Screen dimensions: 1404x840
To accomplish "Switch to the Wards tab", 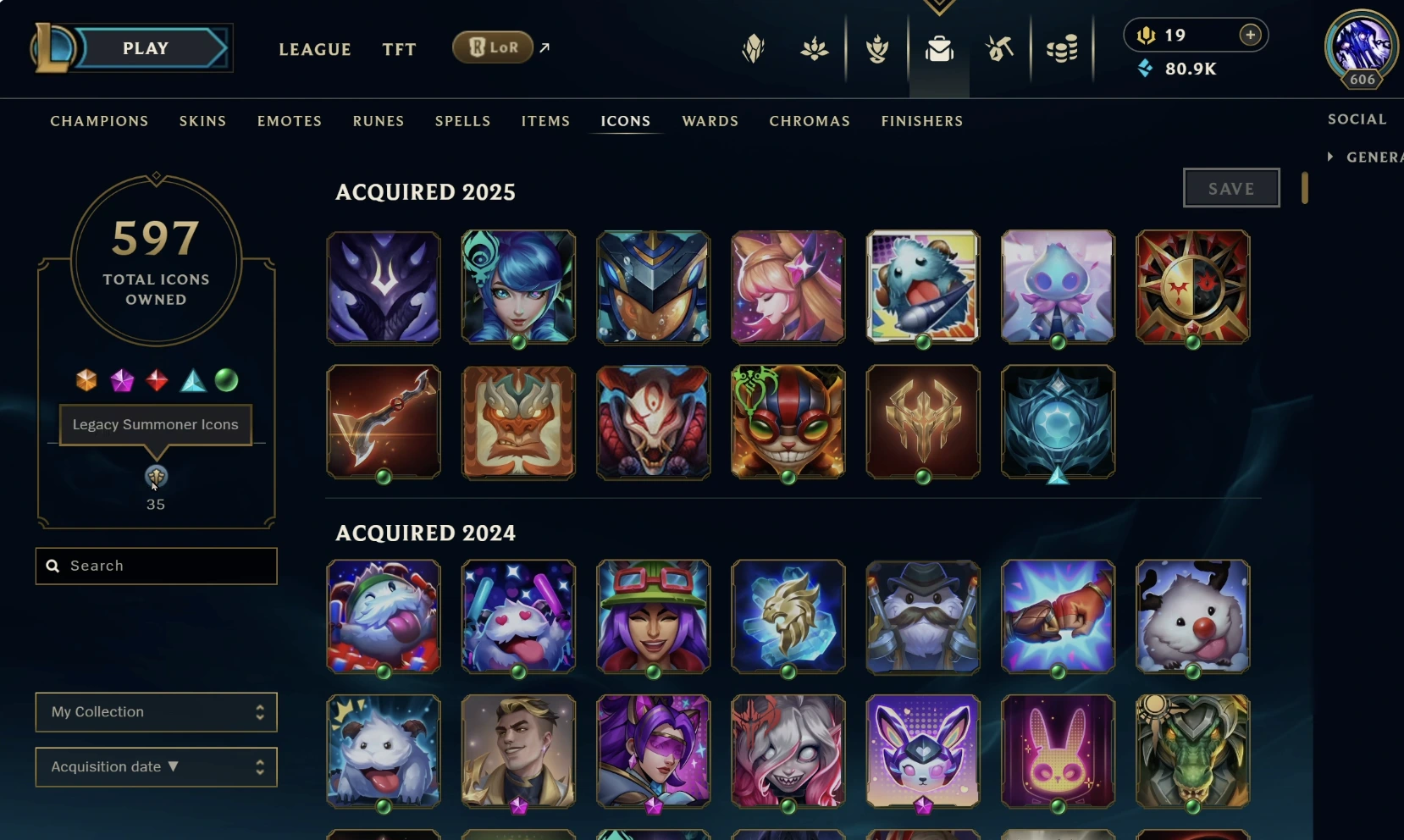I will (x=710, y=121).
